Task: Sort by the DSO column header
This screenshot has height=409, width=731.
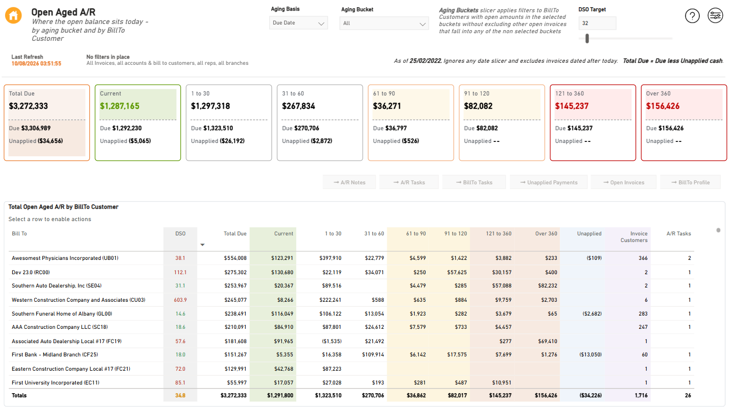Action: (x=180, y=234)
